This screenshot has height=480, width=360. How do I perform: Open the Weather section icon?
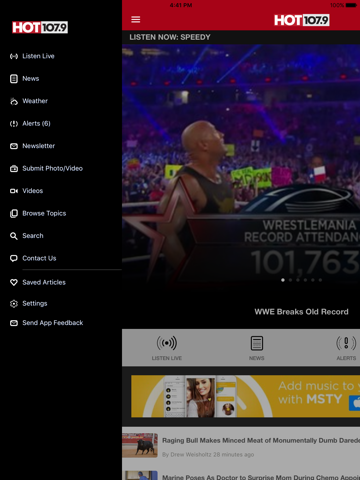tap(14, 101)
